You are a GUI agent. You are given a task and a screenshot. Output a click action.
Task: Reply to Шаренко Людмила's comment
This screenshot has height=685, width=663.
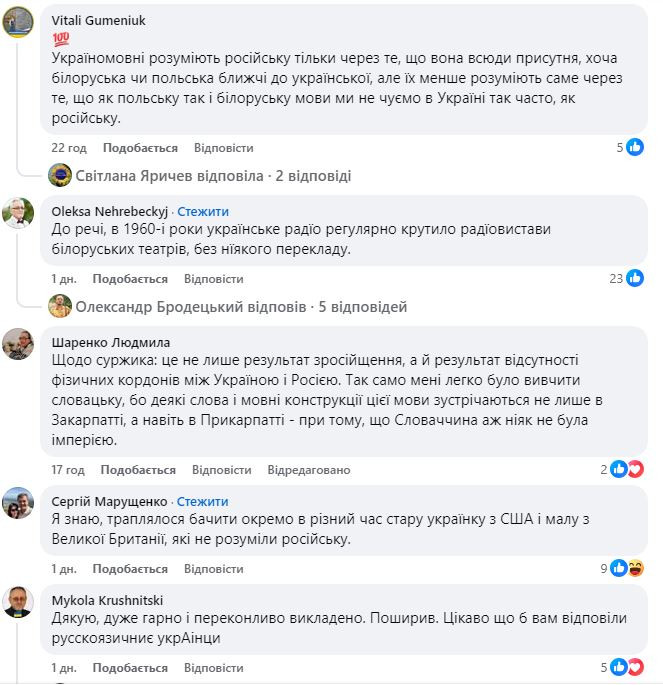point(221,469)
